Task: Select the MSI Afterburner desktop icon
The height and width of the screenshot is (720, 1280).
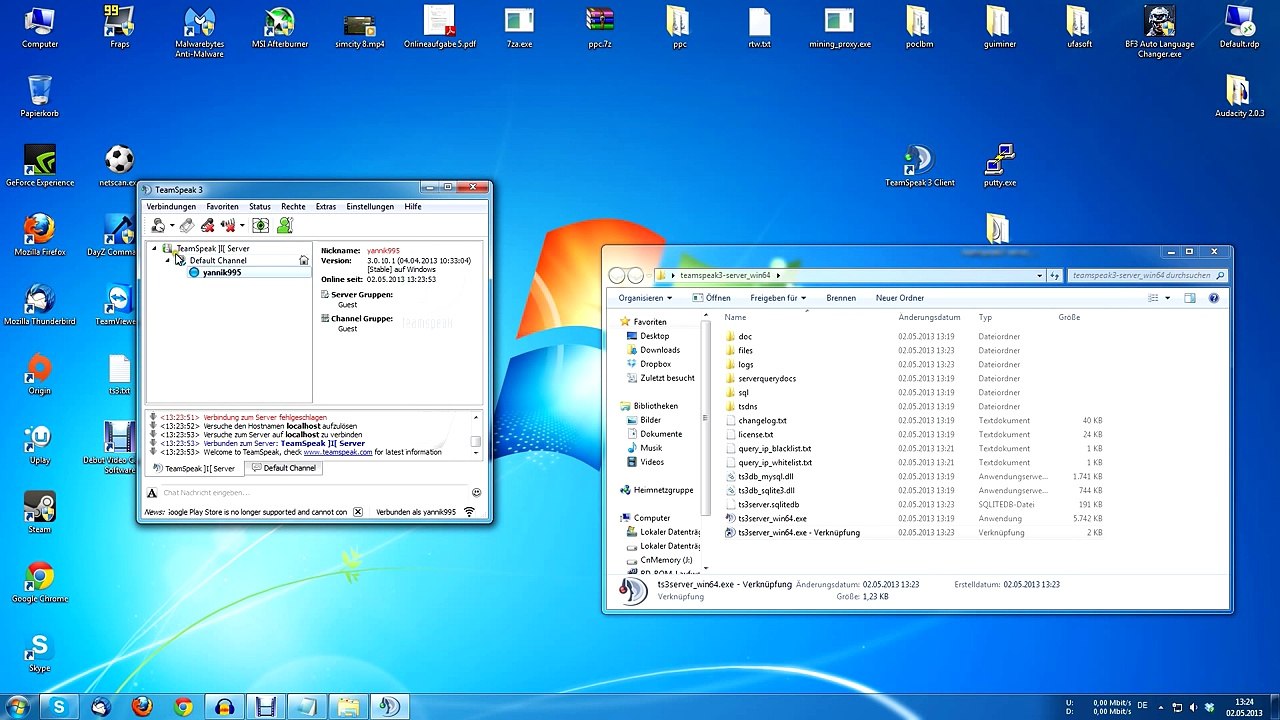Action: 279,28
